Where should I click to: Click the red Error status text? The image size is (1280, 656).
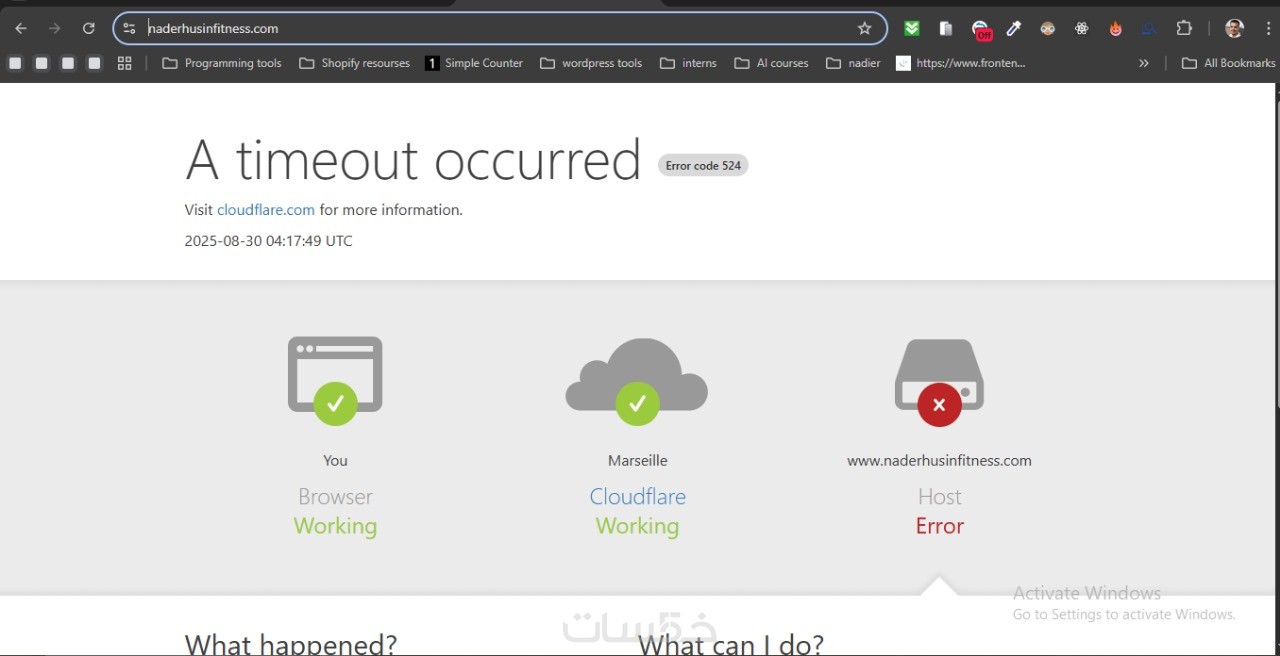[x=940, y=526]
